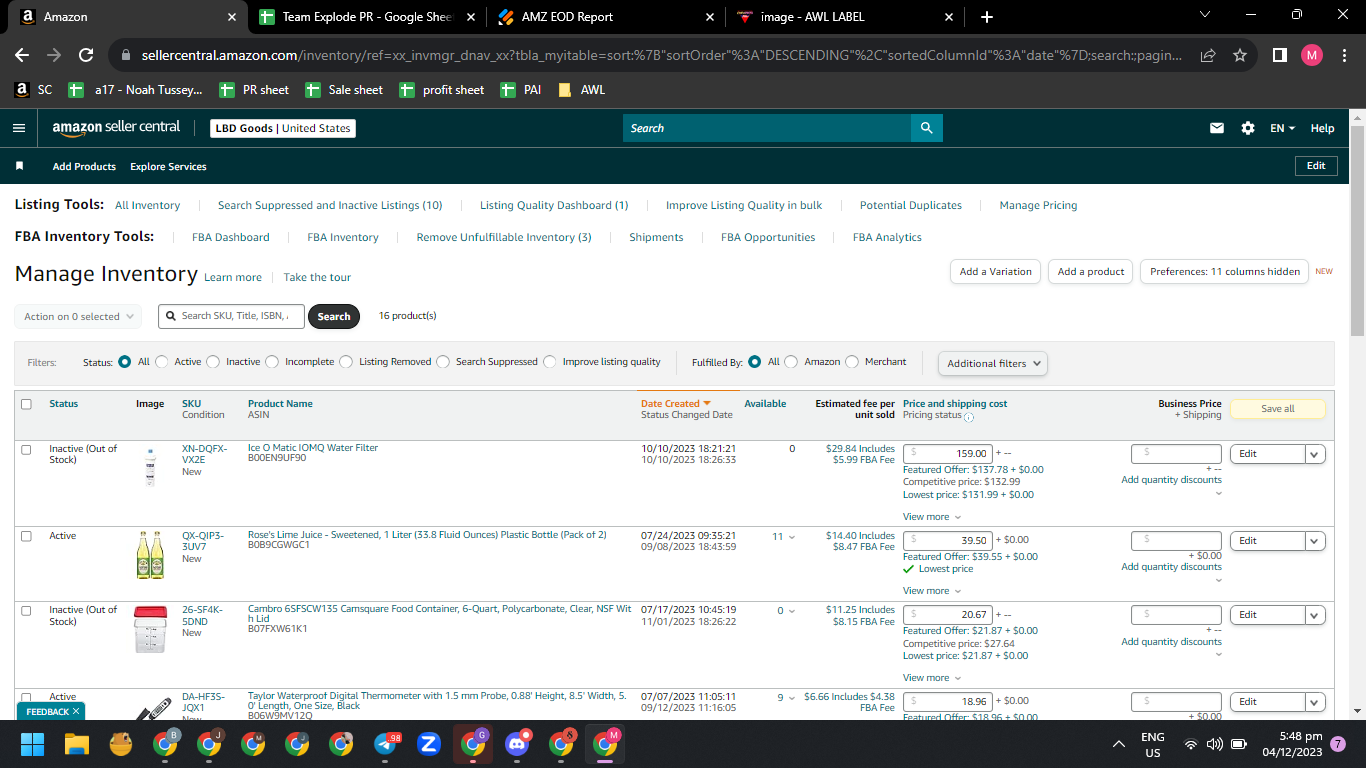
Task: Click the Rose's Lime Juice product image
Action: (x=150, y=555)
